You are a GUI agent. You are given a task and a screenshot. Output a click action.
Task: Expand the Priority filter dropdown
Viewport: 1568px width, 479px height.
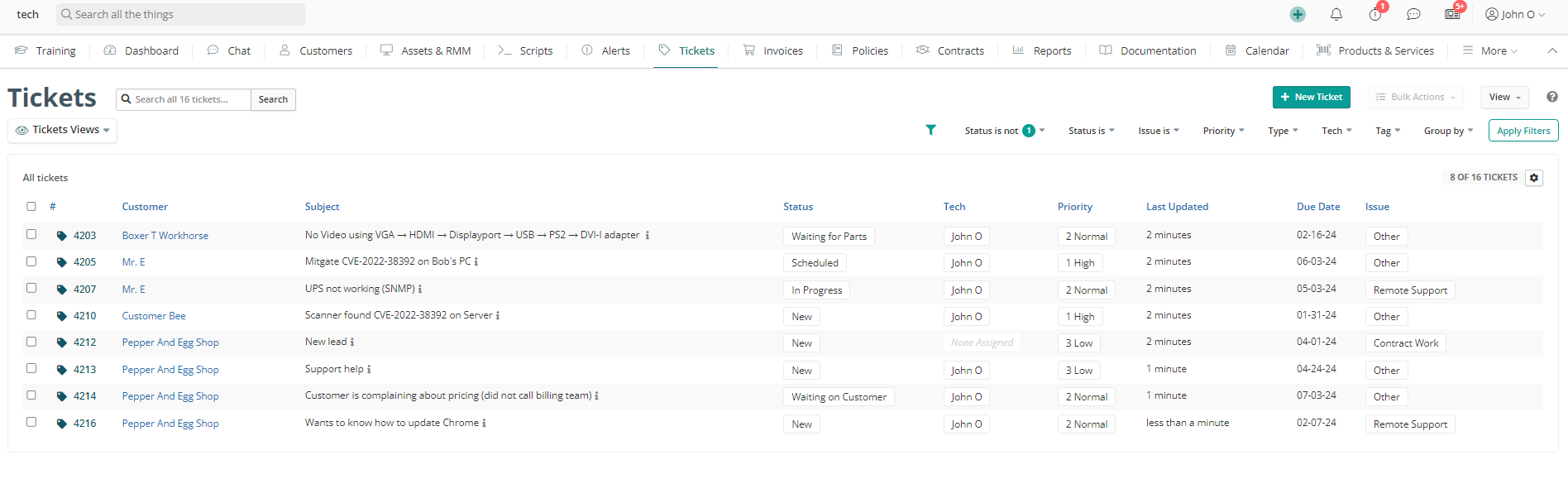(1223, 131)
